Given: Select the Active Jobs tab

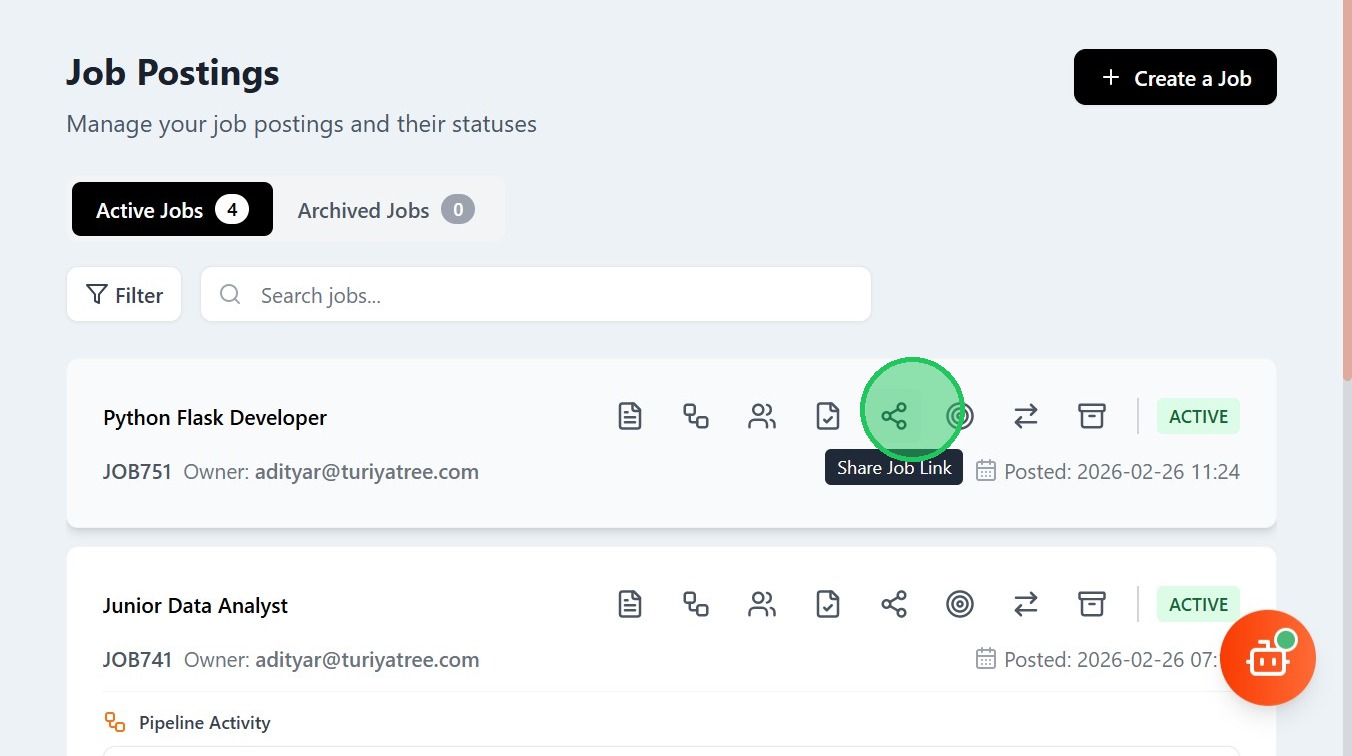Looking at the screenshot, I should point(171,210).
